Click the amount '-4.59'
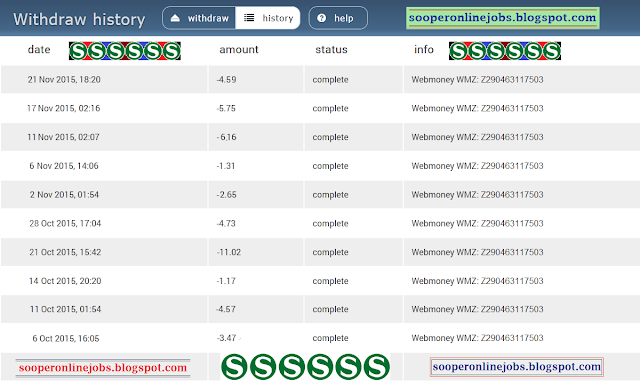This screenshot has height=381, width=640. 227,80
